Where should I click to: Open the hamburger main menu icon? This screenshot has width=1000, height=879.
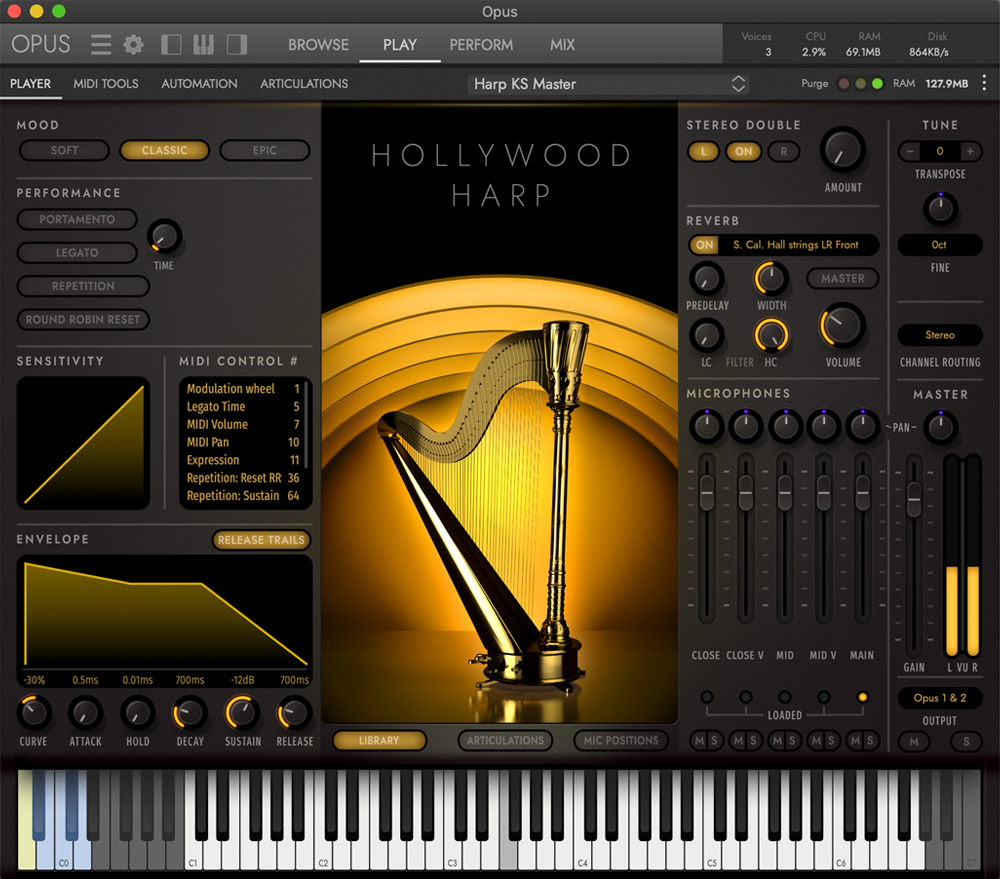point(101,45)
